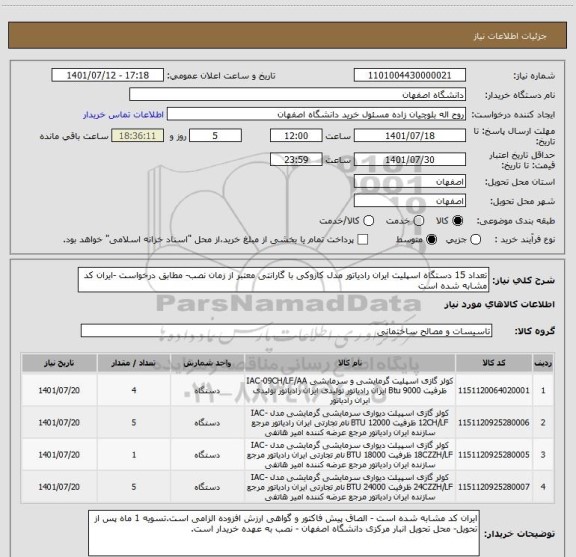Click the 12CH/LF 12000 BTU product name cell
This screenshot has height=557, width=576.
point(350,423)
